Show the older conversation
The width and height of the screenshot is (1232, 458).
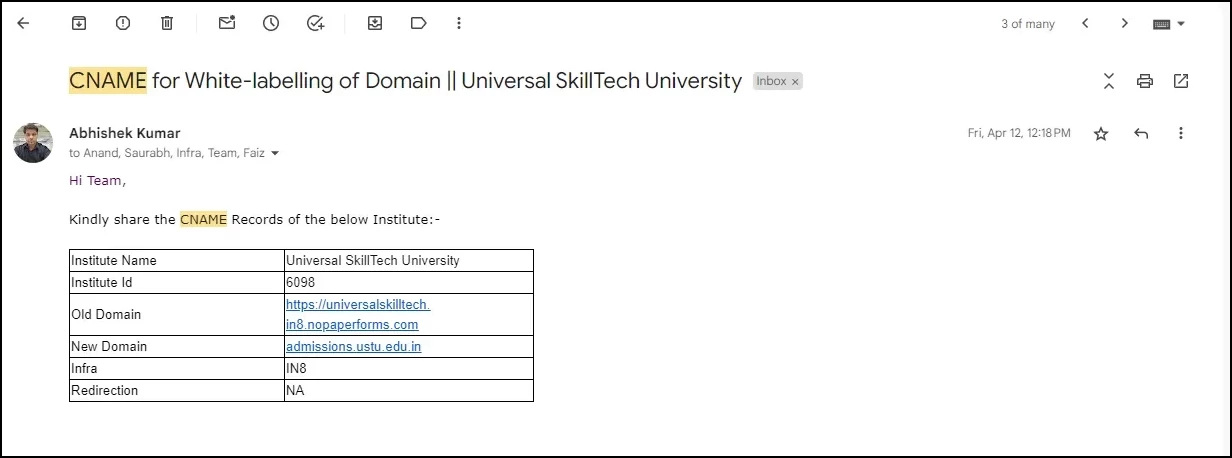point(1125,23)
